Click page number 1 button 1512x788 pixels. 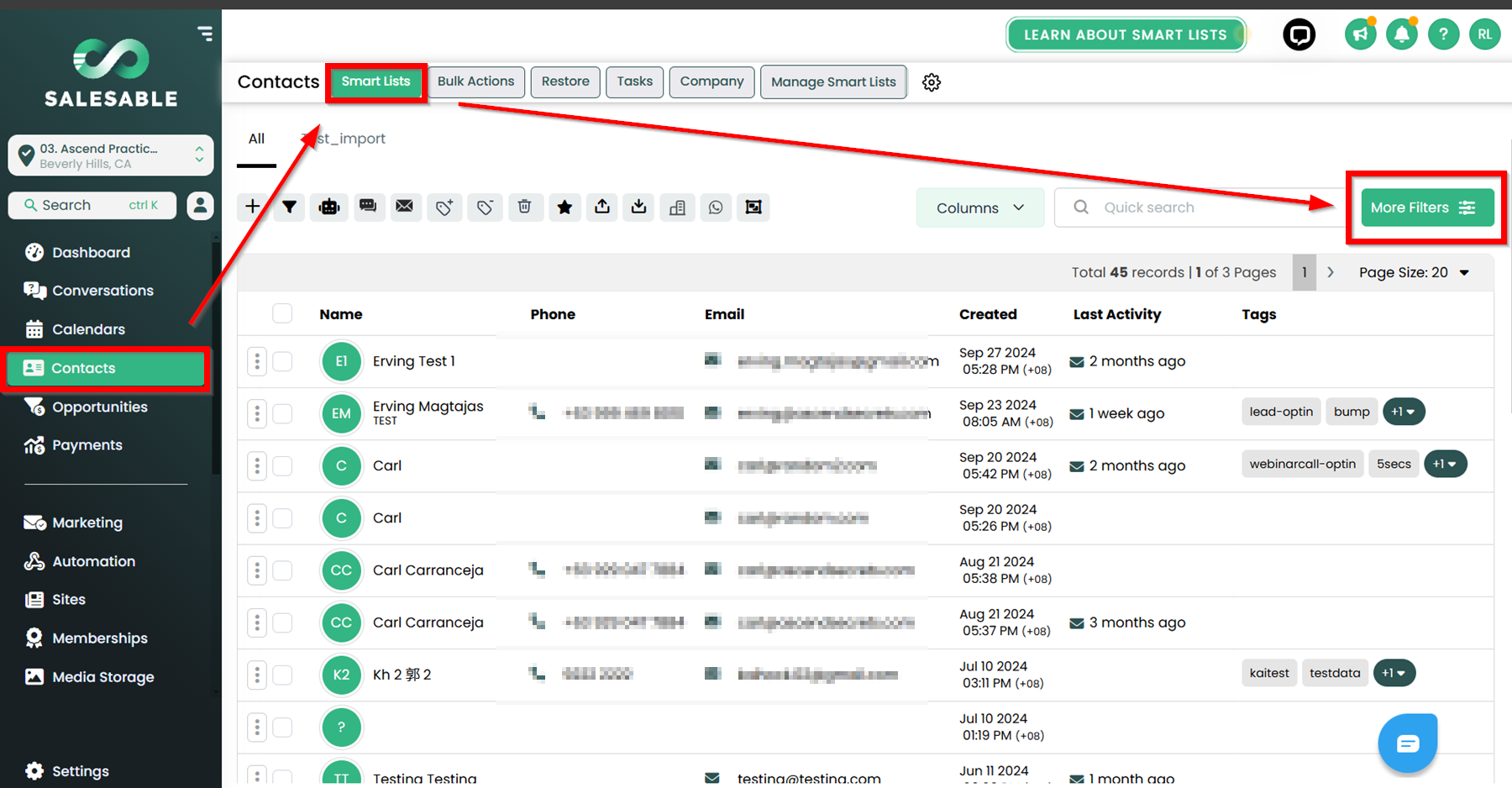(x=1305, y=272)
